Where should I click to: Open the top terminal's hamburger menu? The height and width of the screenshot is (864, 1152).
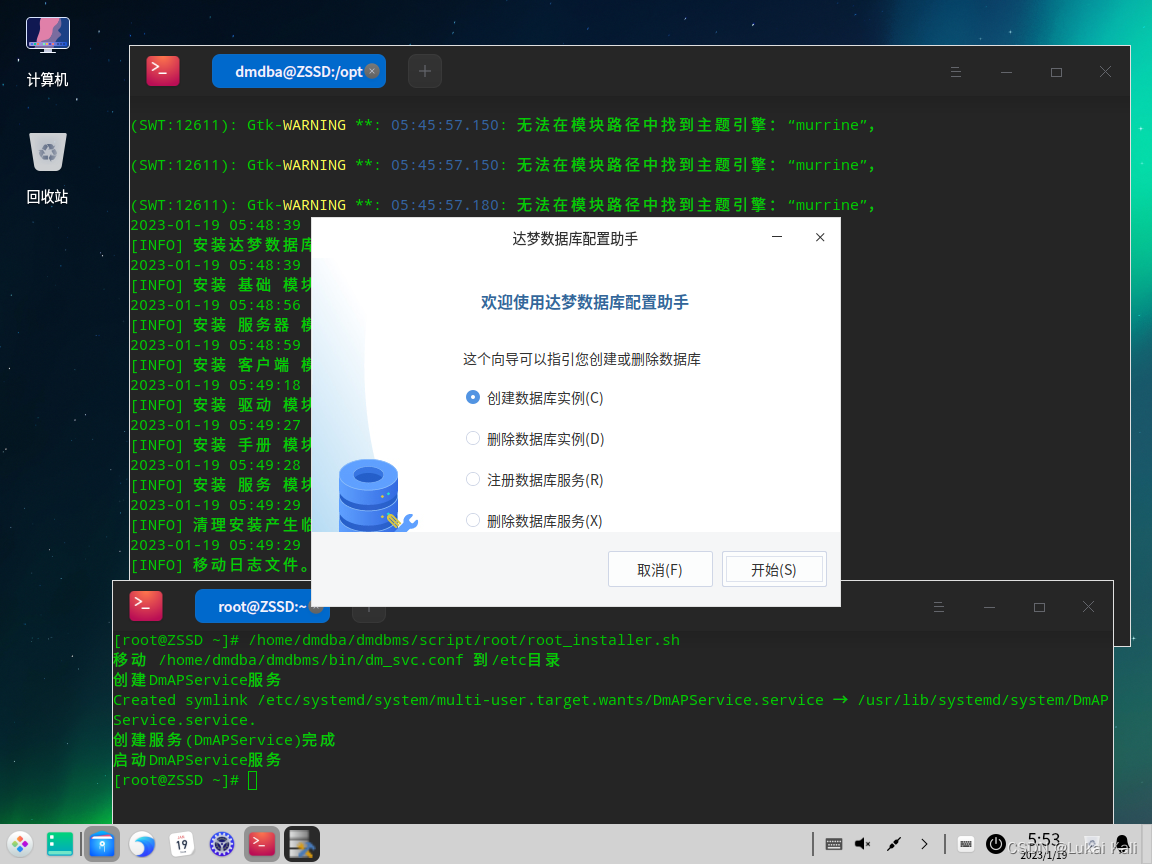tap(956, 71)
